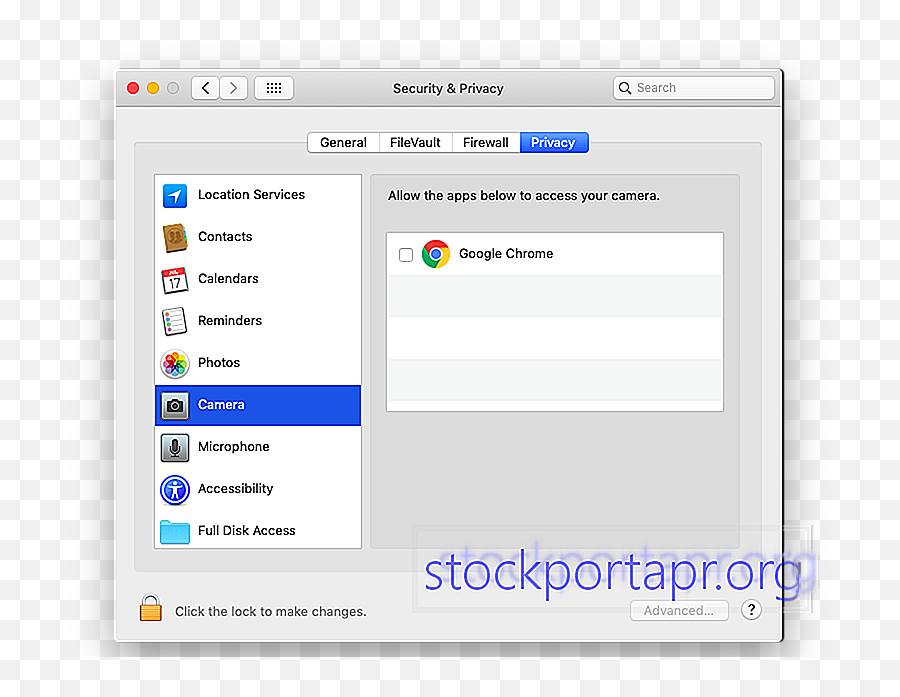Open the help with the question mark button

click(x=751, y=610)
